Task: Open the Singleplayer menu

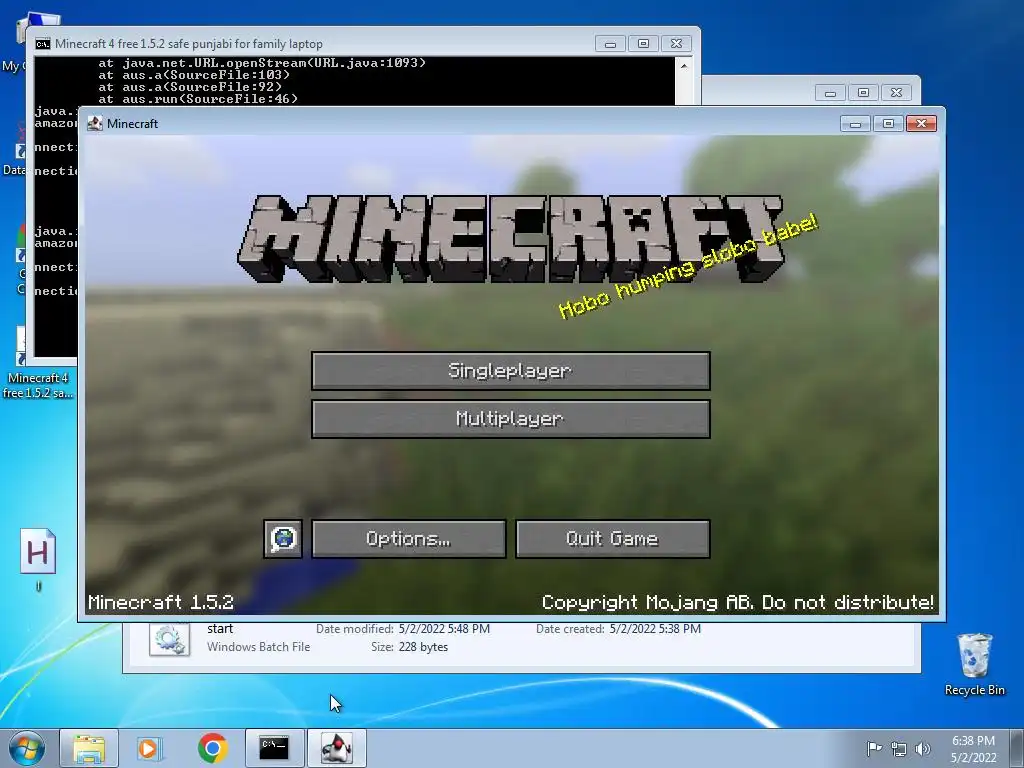Action: pyautogui.click(x=511, y=370)
